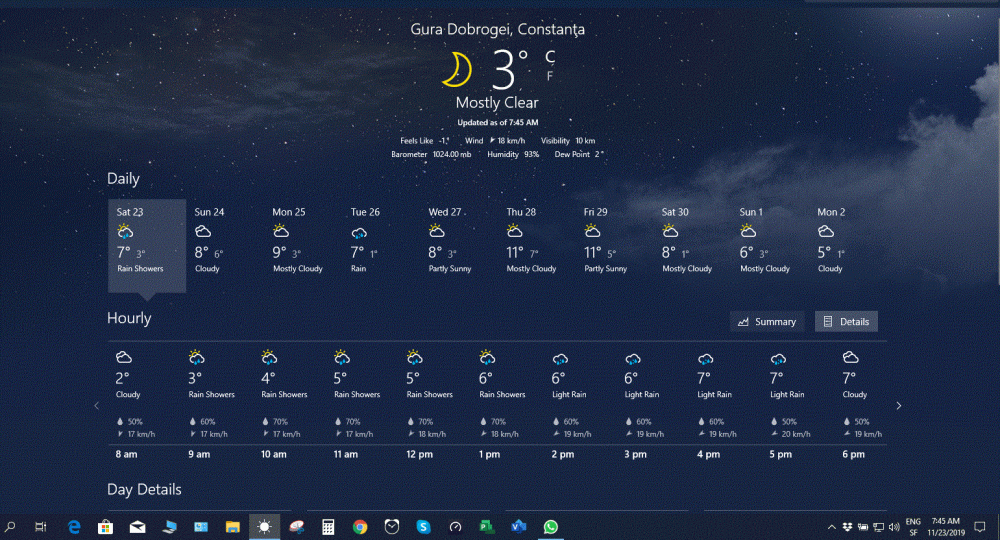Show hidden system tray icons

tap(832, 527)
